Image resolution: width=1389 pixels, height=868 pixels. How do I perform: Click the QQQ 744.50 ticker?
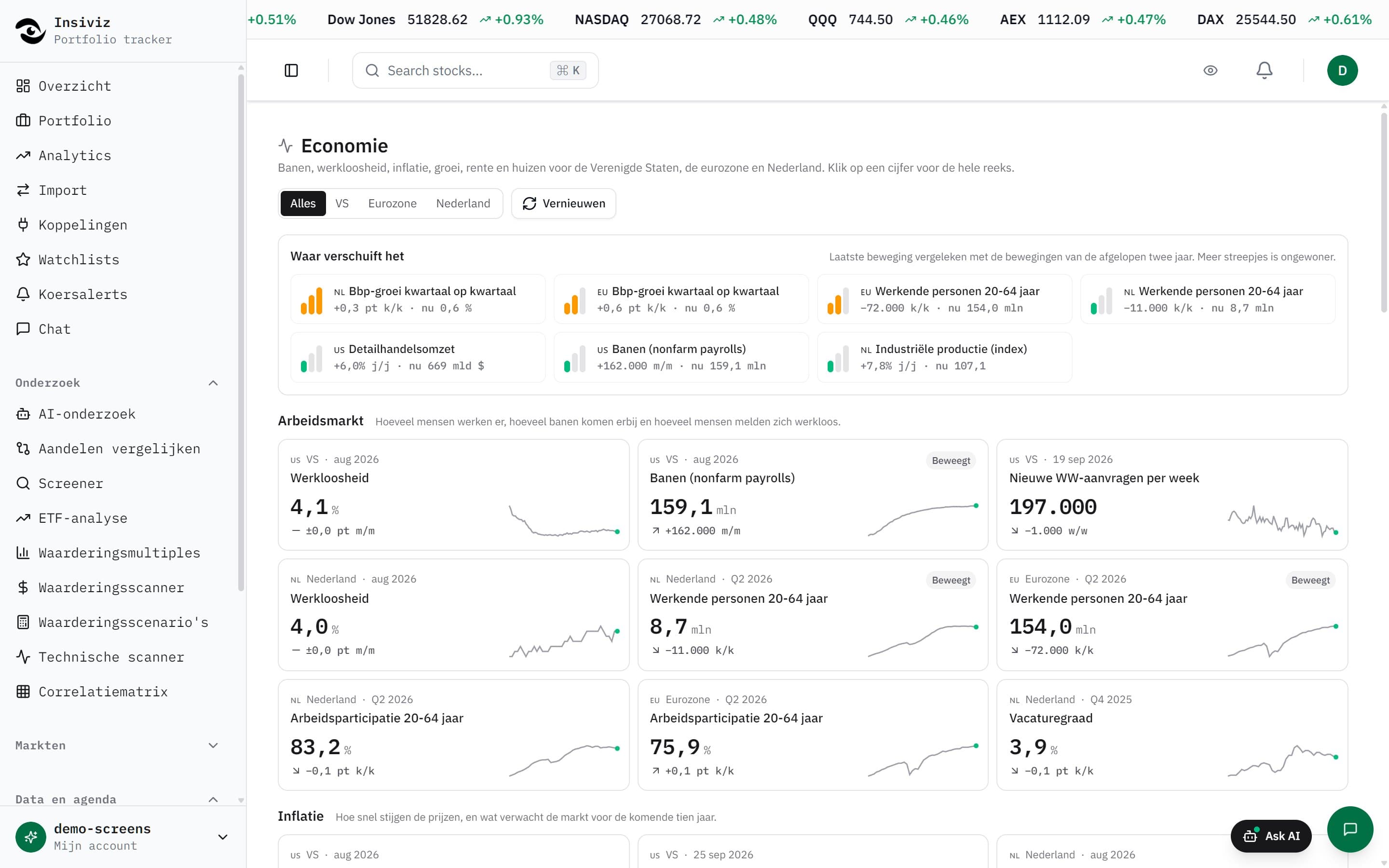[888, 19]
